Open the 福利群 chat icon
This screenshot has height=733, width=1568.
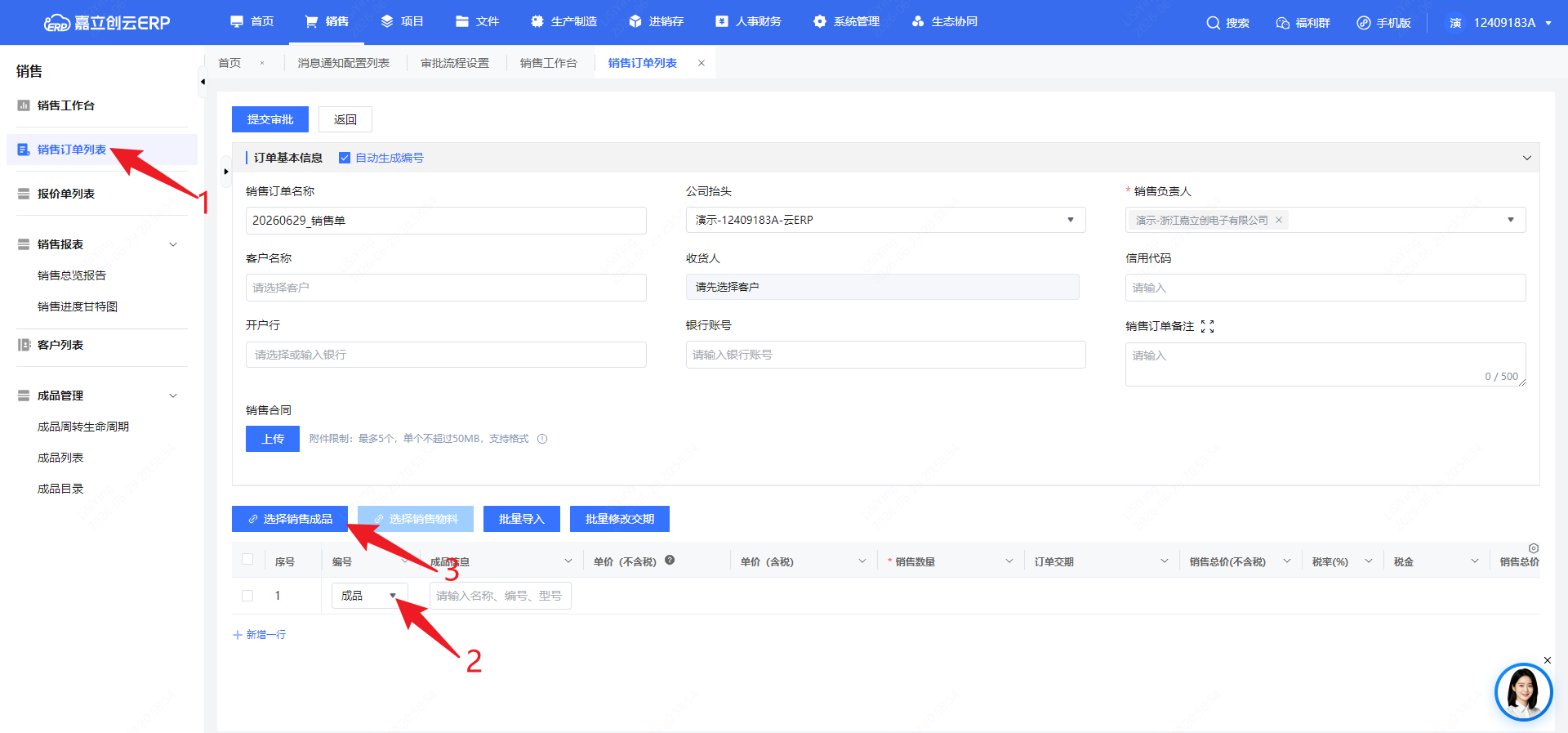coord(1283,23)
